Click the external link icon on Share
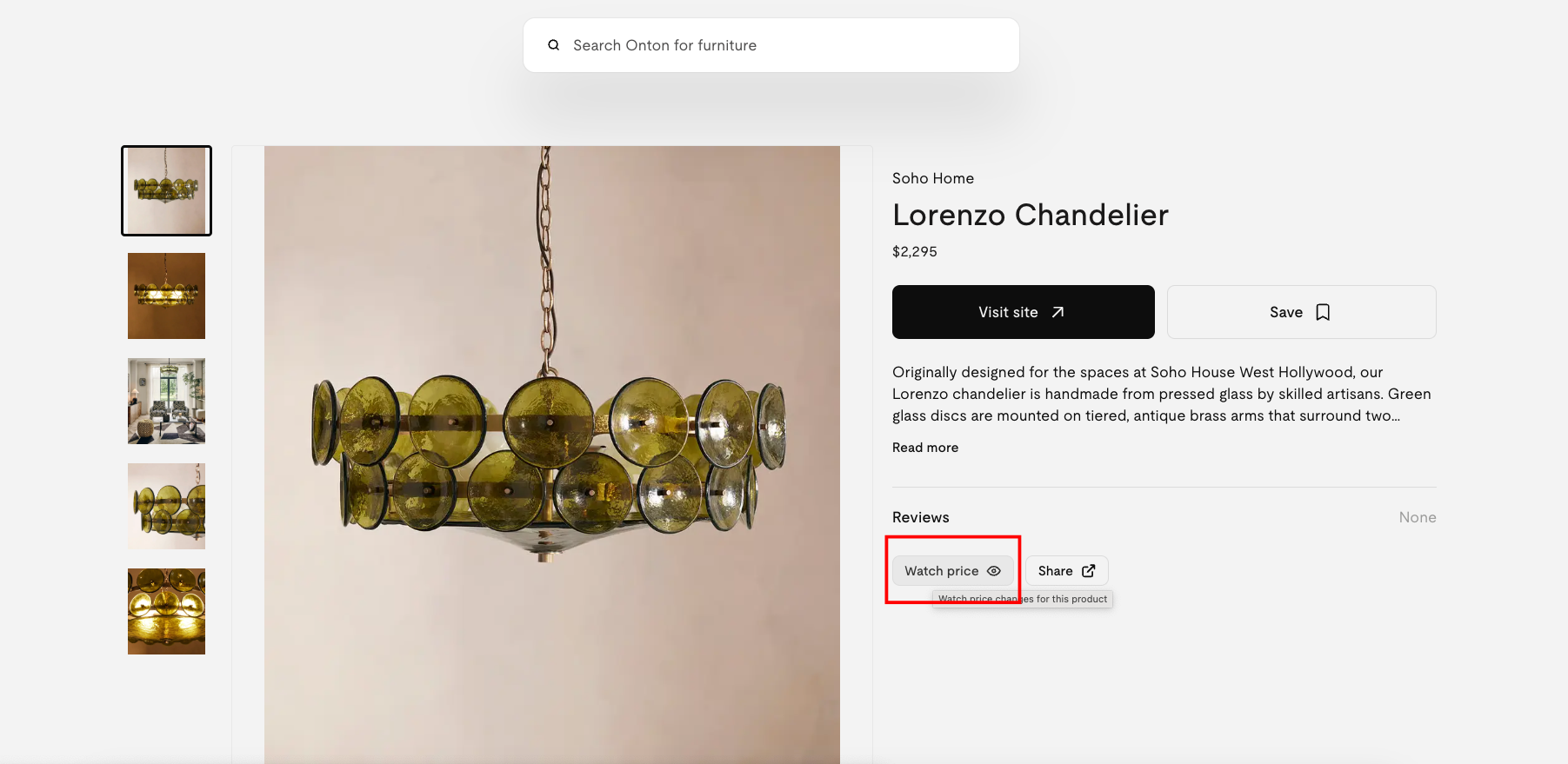The image size is (1568, 764). click(x=1089, y=571)
